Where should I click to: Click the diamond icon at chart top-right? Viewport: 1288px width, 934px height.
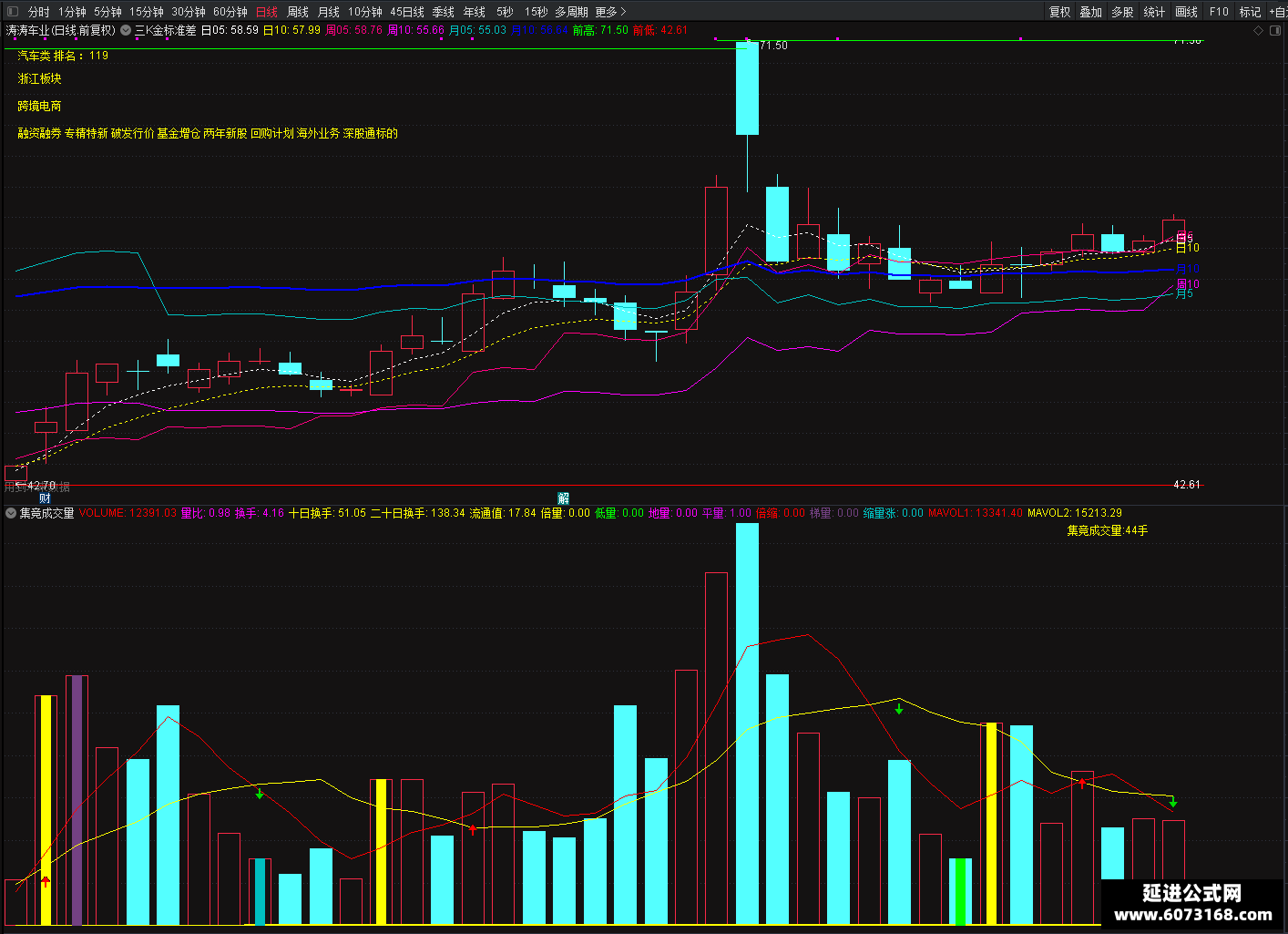click(x=1259, y=30)
